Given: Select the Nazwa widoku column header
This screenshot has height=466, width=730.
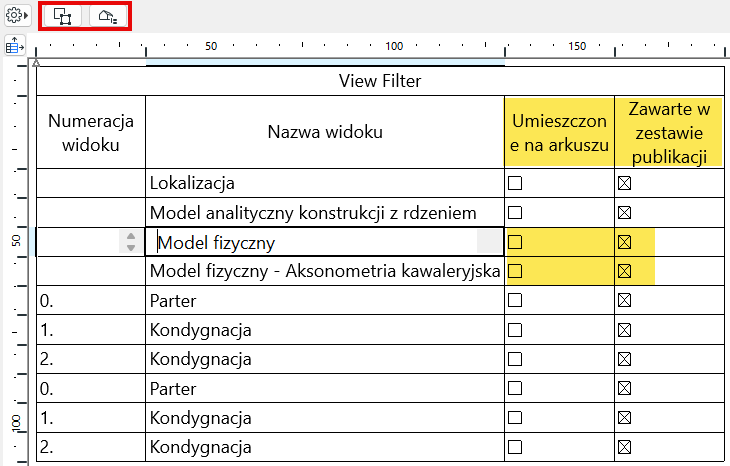Looking at the screenshot, I should (325, 132).
